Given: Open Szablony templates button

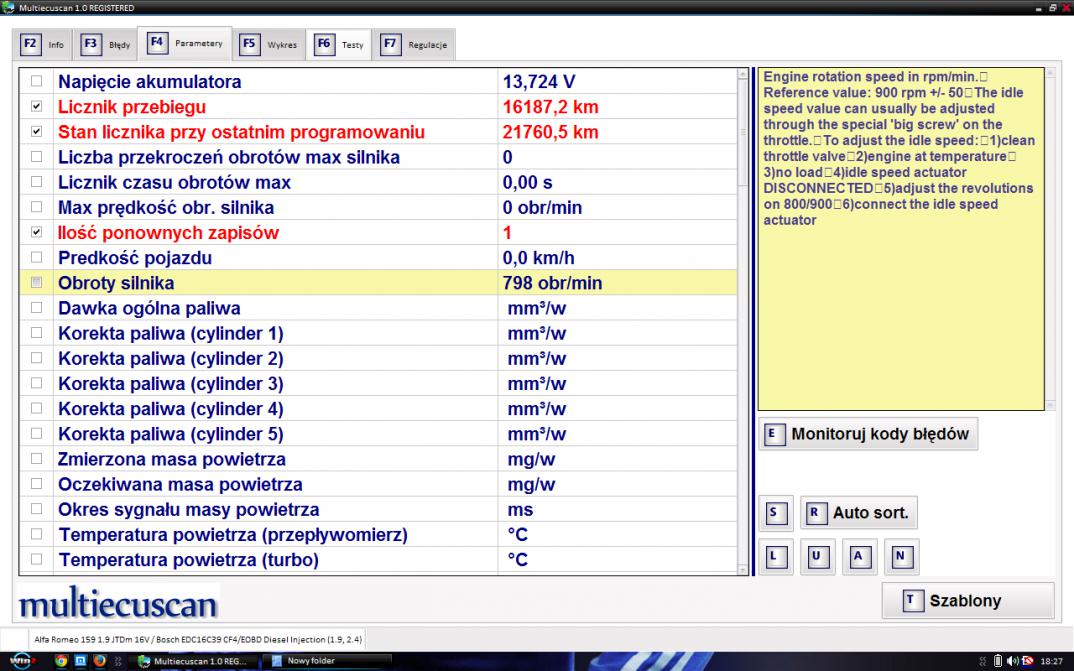Looking at the screenshot, I should click(x=967, y=601).
